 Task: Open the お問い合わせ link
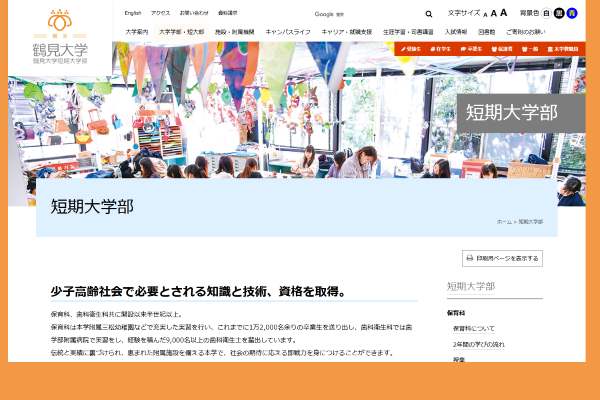tap(194, 13)
